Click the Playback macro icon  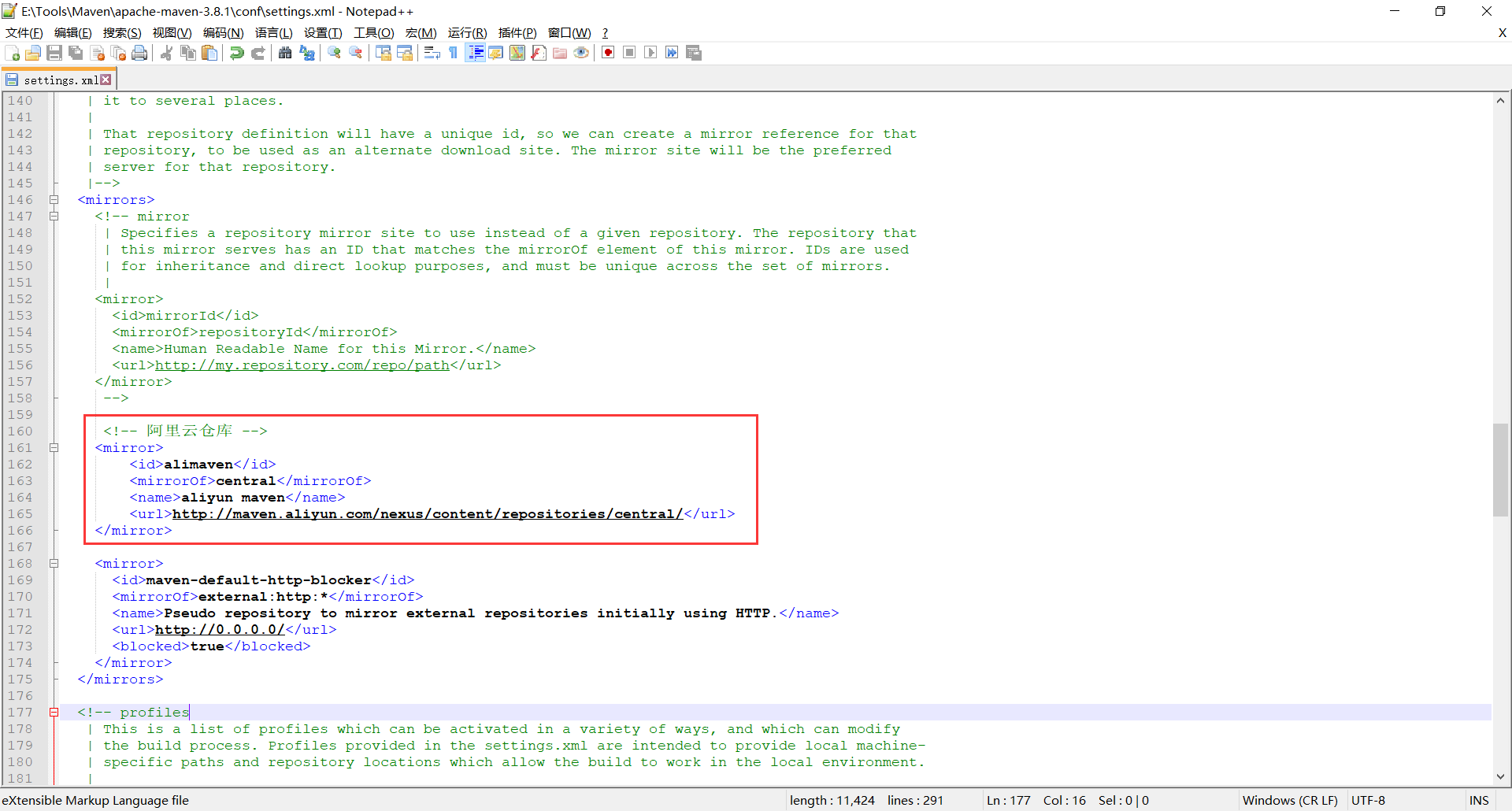point(650,53)
